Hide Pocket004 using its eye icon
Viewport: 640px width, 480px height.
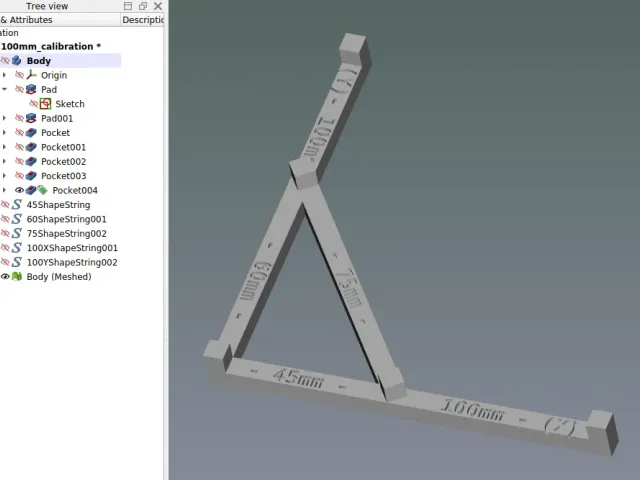coord(19,190)
